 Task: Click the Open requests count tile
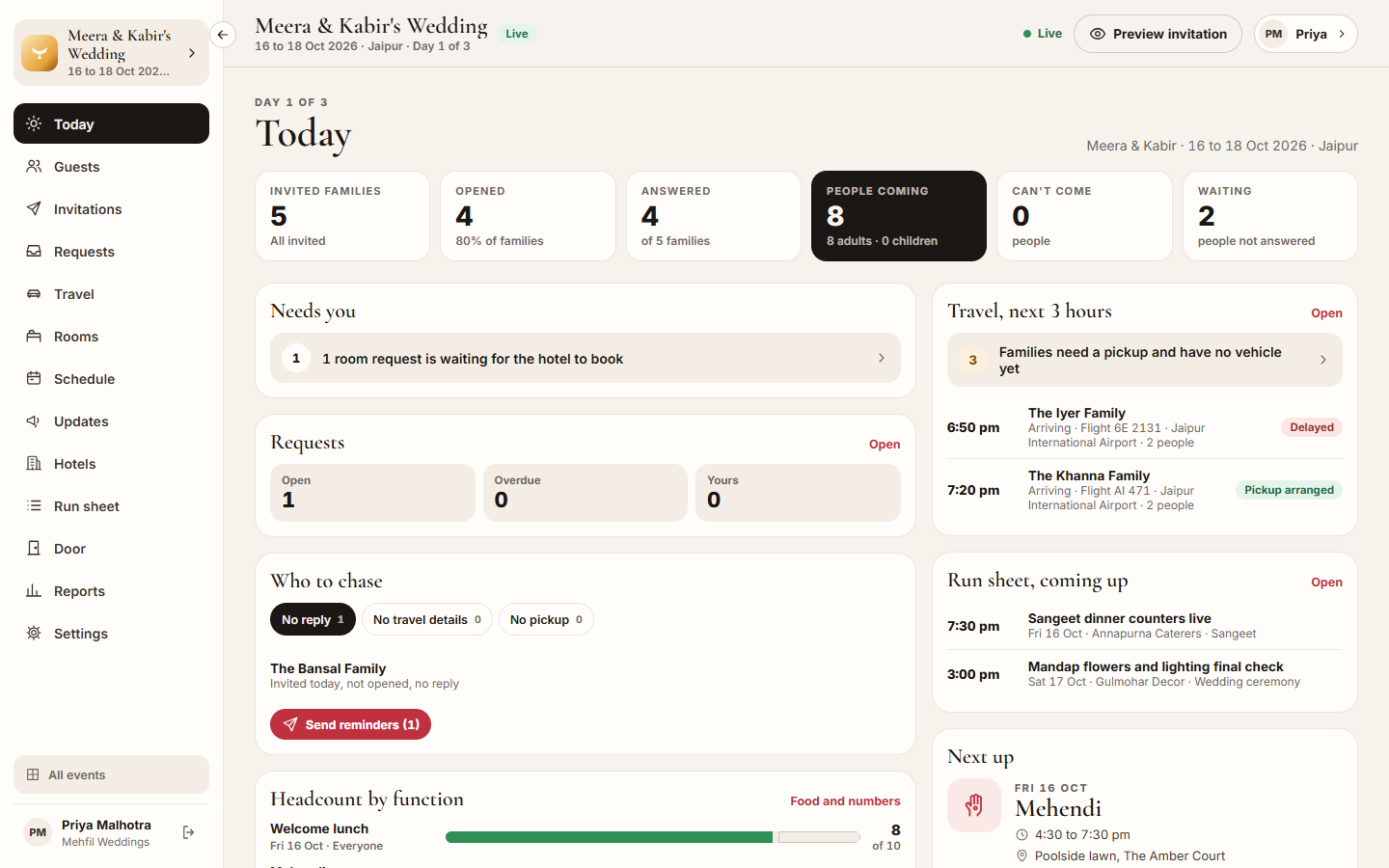pos(372,493)
